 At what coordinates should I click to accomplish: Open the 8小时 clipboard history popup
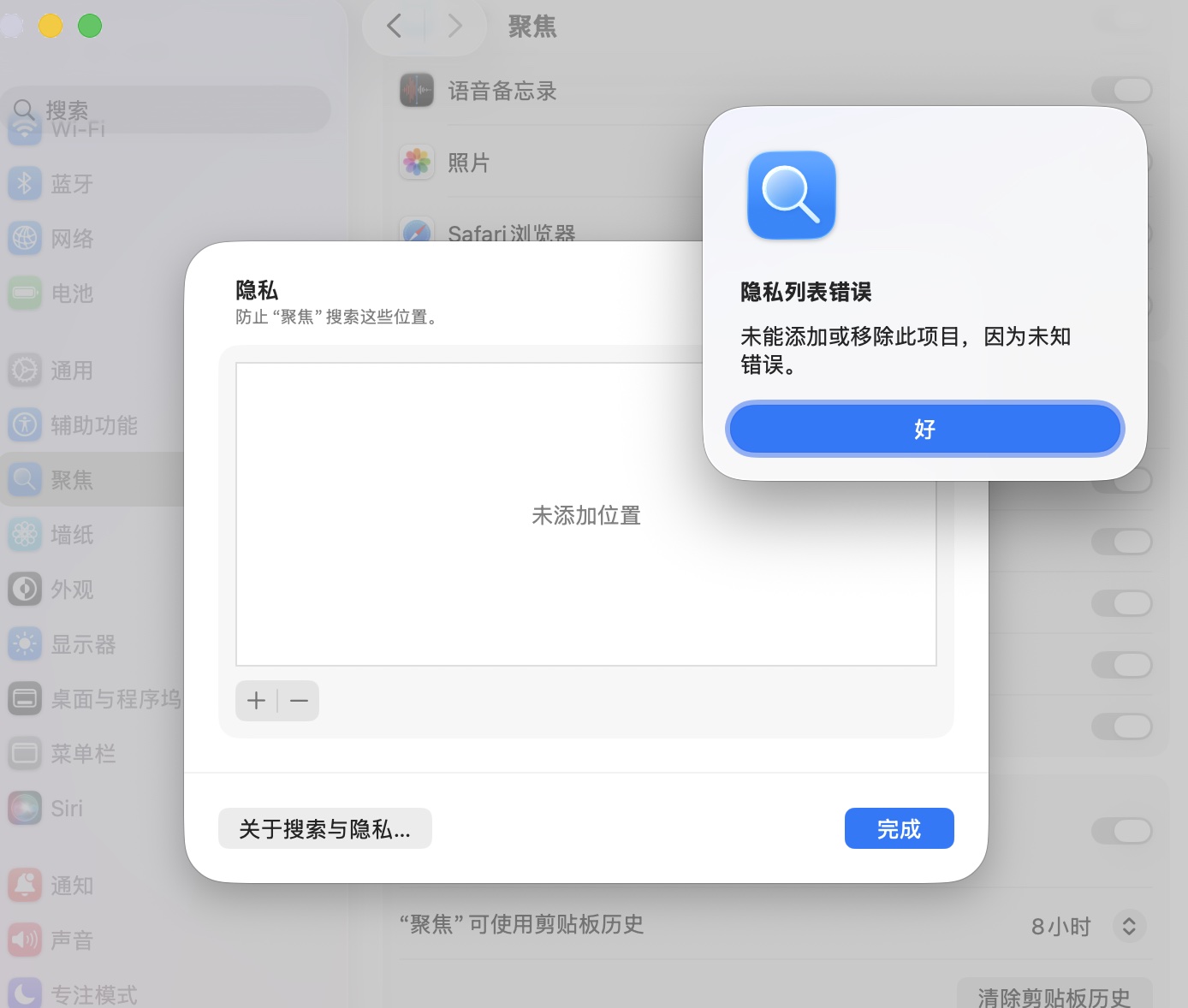tap(1087, 926)
